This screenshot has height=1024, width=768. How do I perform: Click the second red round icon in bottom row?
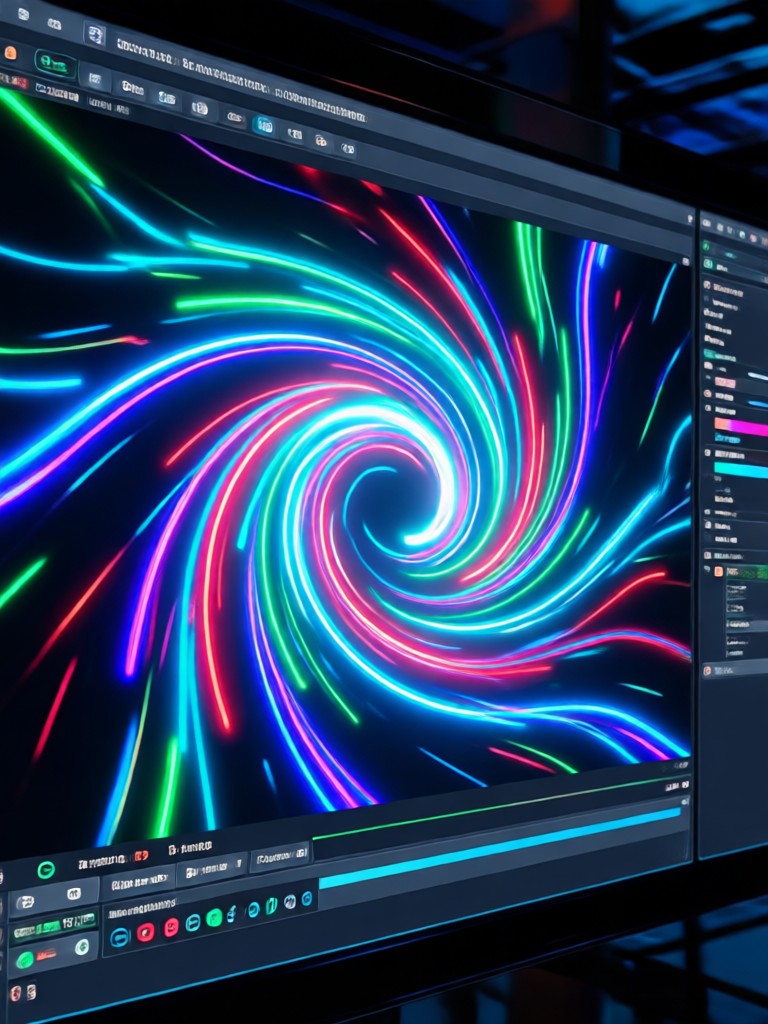[x=170, y=927]
